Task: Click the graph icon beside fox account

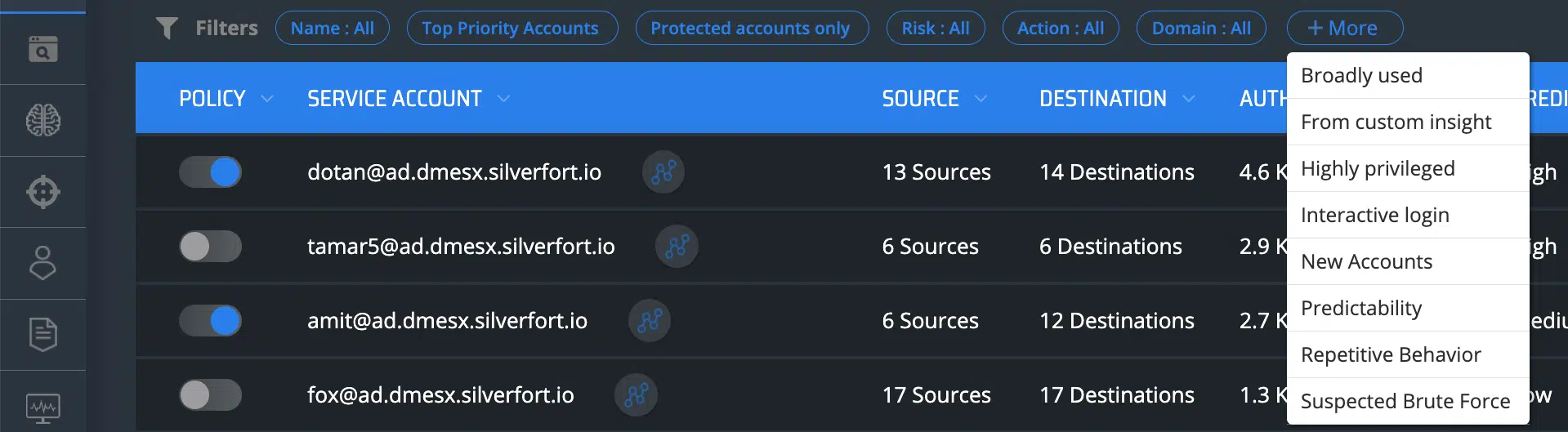Action: click(x=636, y=395)
